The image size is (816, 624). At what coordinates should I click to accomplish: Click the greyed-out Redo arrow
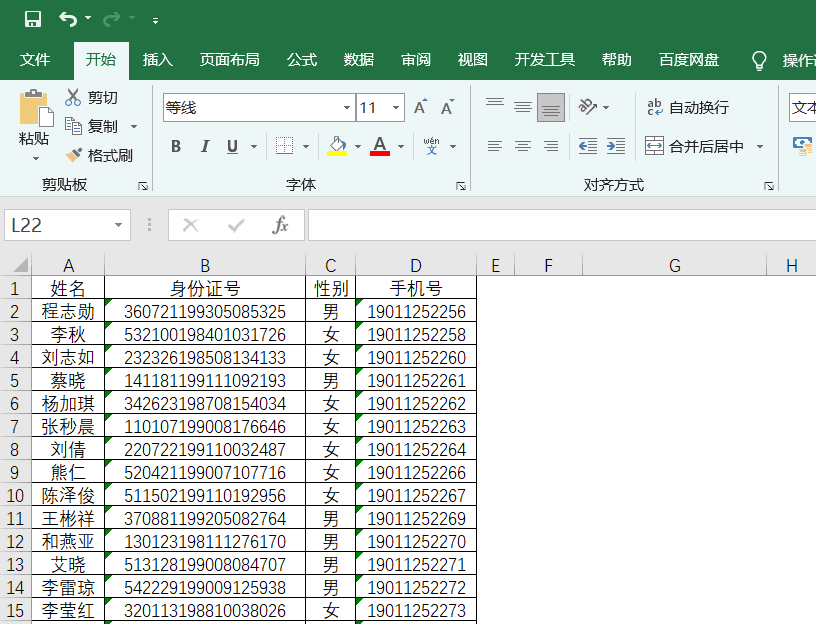[x=112, y=19]
